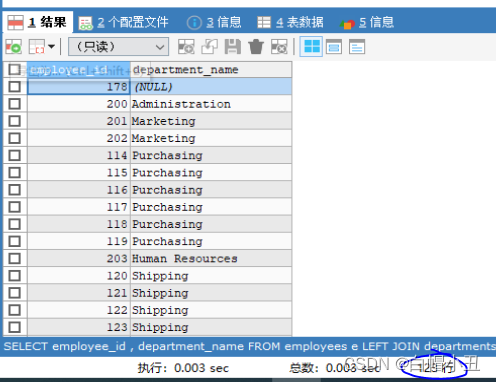Select the grid view icon
The width and height of the screenshot is (496, 382).
(x=311, y=47)
